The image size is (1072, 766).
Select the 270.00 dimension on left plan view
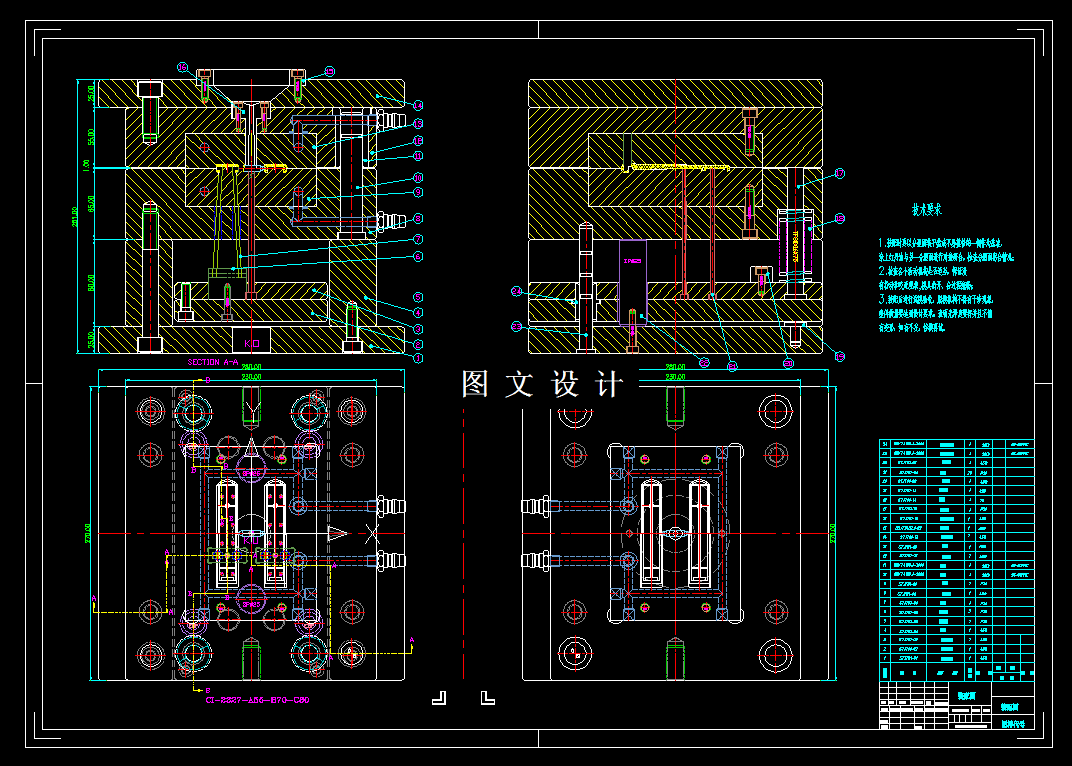(88, 533)
